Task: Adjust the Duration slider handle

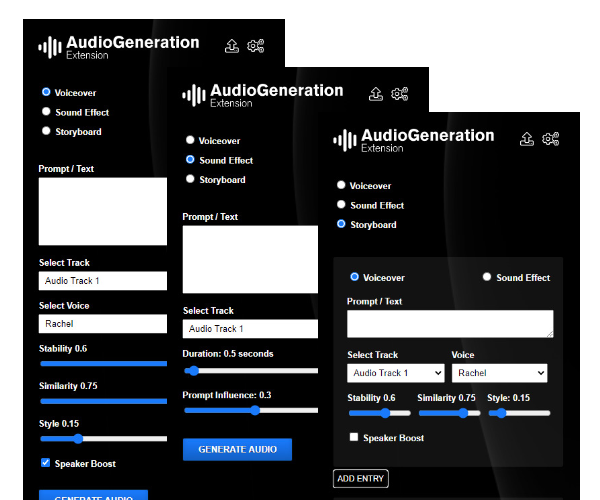Action: click(194, 371)
